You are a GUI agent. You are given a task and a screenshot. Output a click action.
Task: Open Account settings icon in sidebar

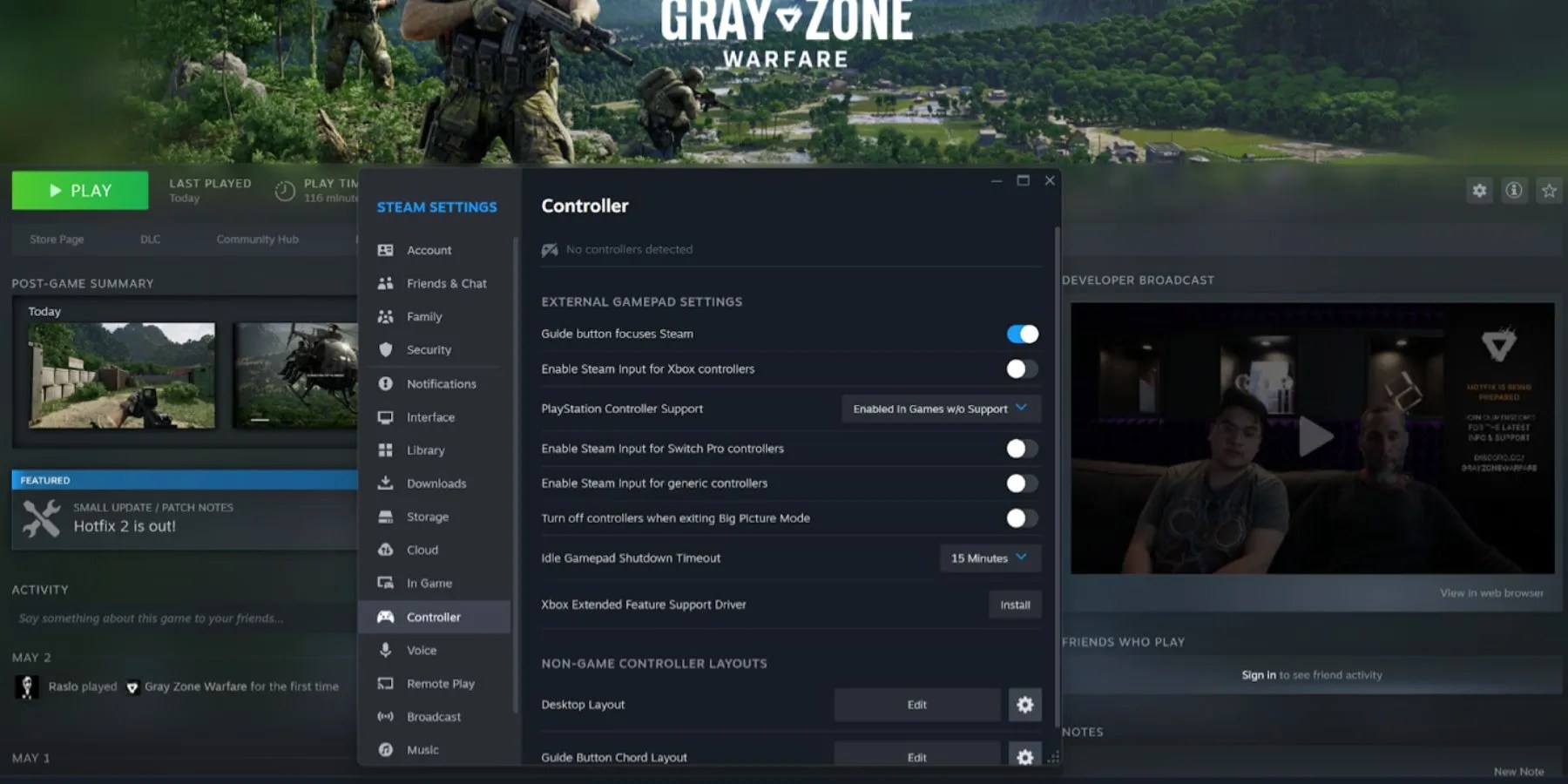pyautogui.click(x=385, y=250)
